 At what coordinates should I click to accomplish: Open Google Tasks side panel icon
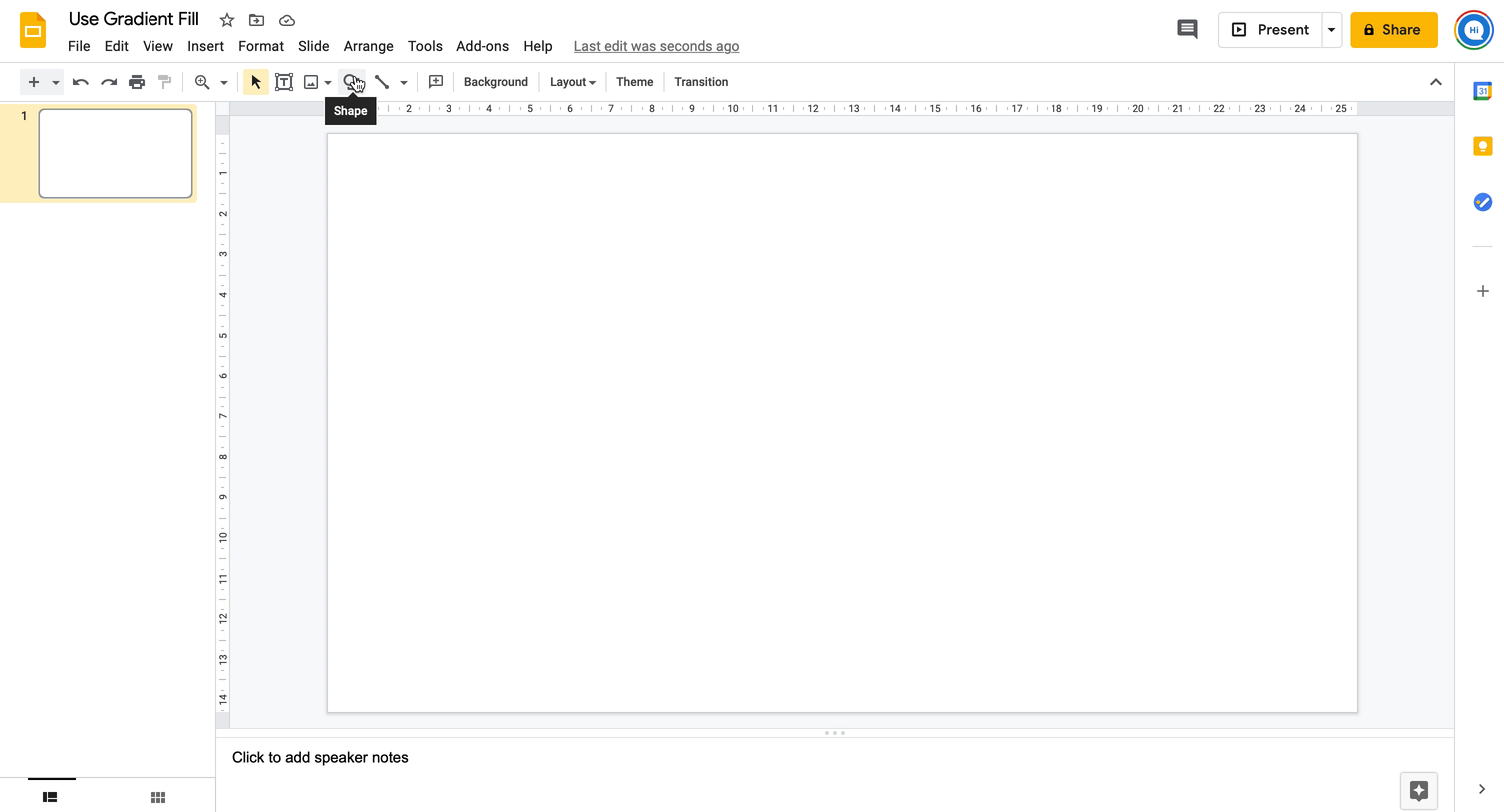click(1483, 202)
